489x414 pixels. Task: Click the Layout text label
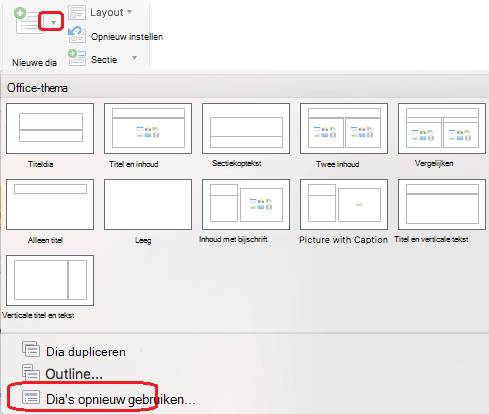[x=107, y=12]
